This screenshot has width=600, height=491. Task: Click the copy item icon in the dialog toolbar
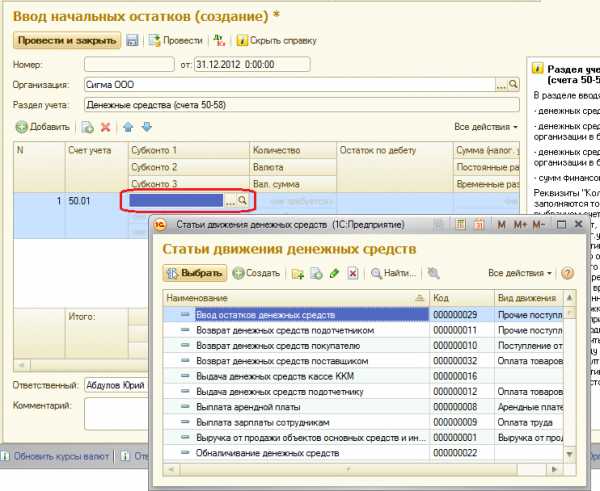point(316,274)
